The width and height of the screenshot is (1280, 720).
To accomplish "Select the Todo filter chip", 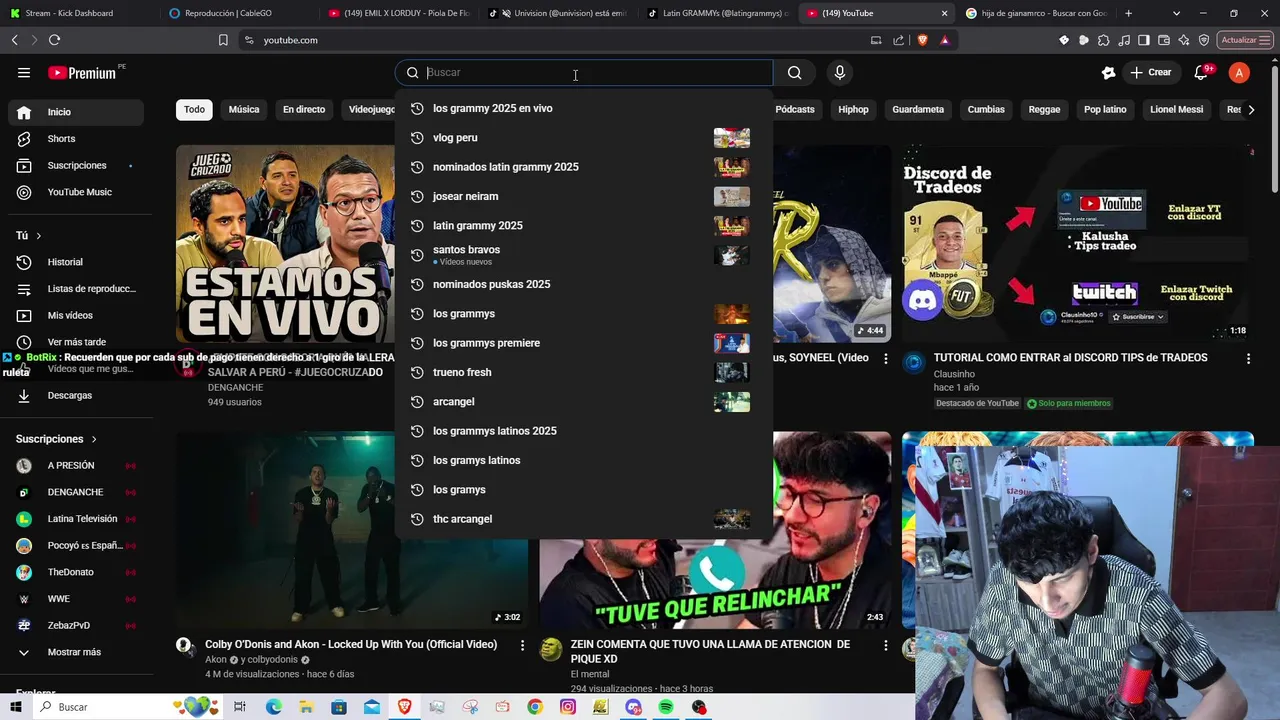I will tap(194, 109).
